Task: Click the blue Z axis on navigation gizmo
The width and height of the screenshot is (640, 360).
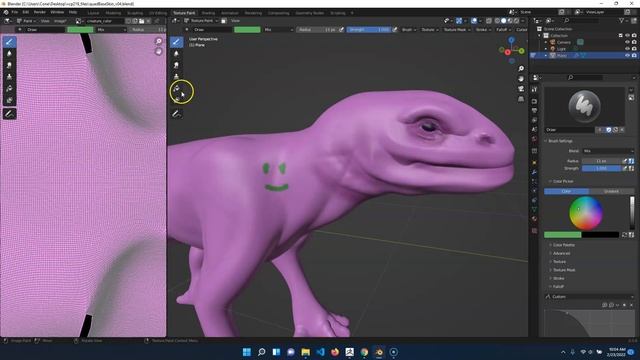Action: 511,40
